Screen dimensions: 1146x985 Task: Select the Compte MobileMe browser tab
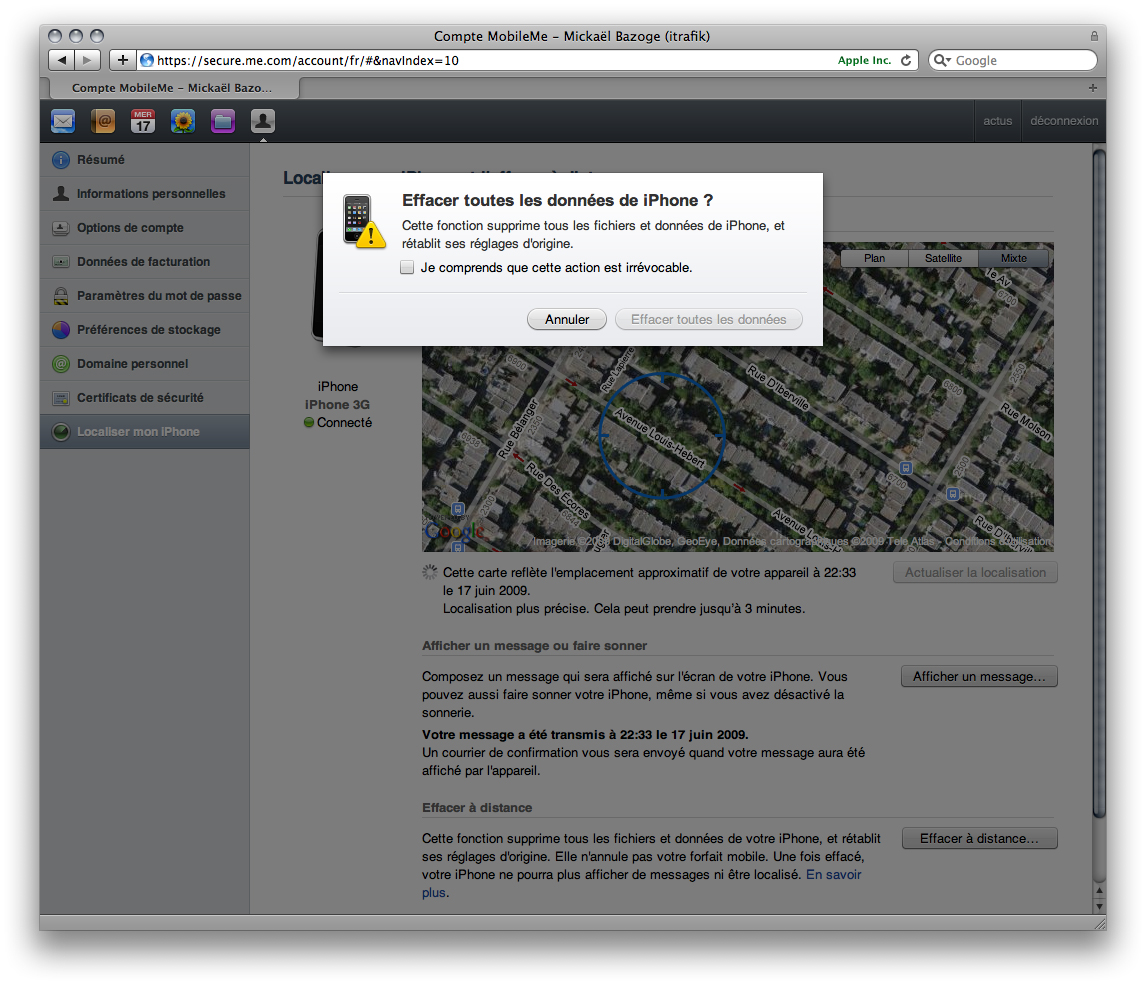click(174, 88)
